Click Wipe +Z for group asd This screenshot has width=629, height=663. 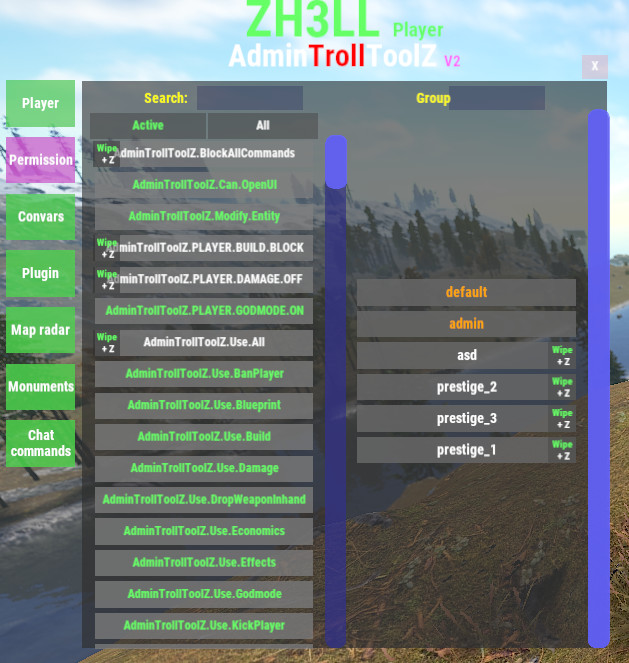click(562, 356)
